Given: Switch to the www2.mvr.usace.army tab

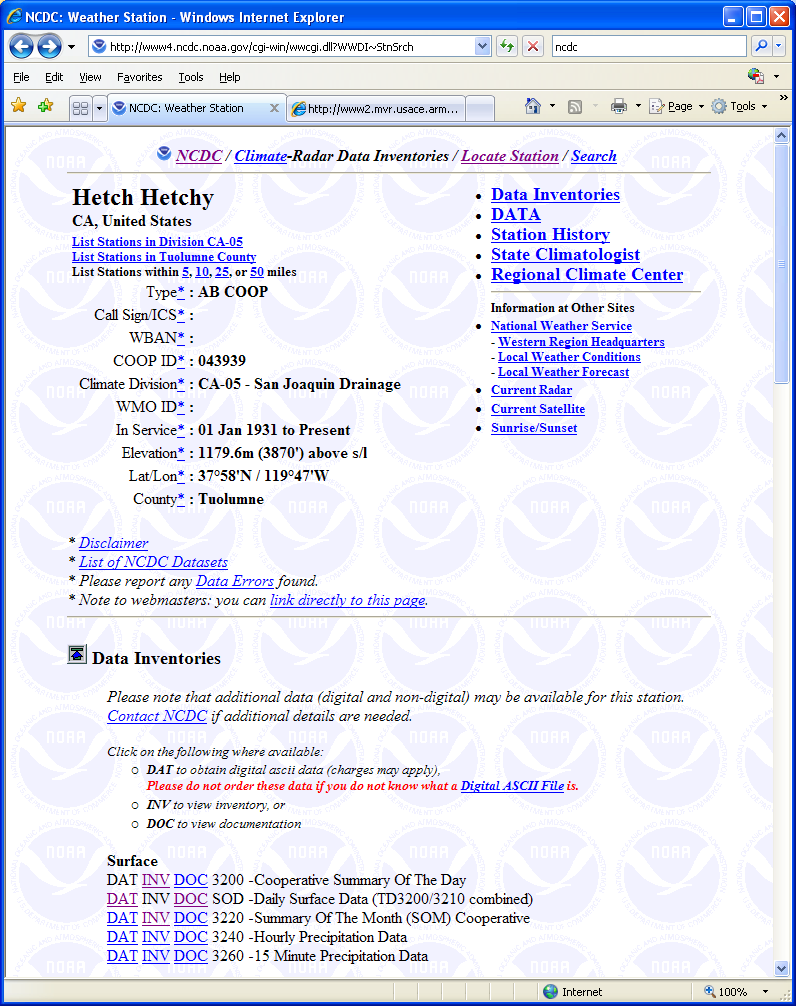Looking at the screenshot, I should click(375, 109).
